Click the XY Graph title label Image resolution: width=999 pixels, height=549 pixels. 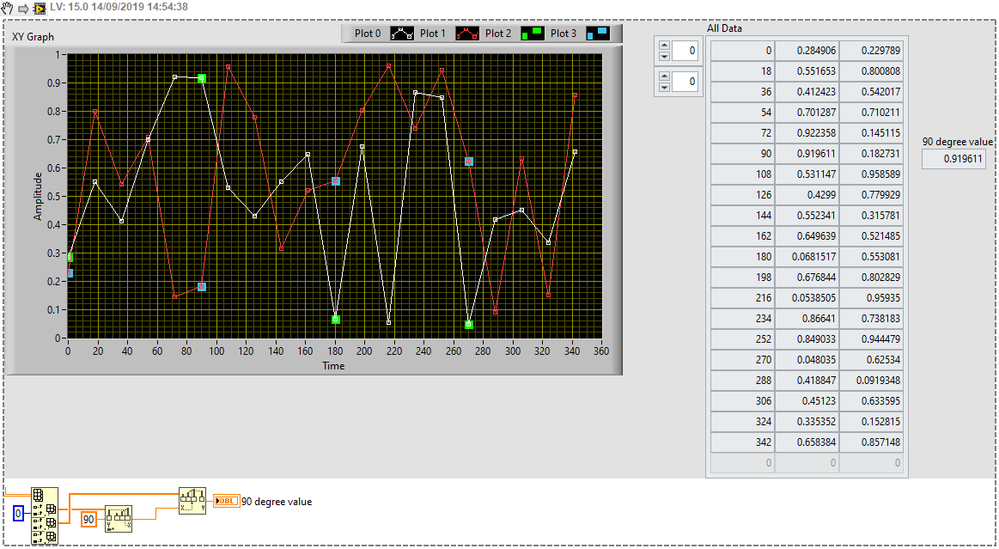(33, 37)
